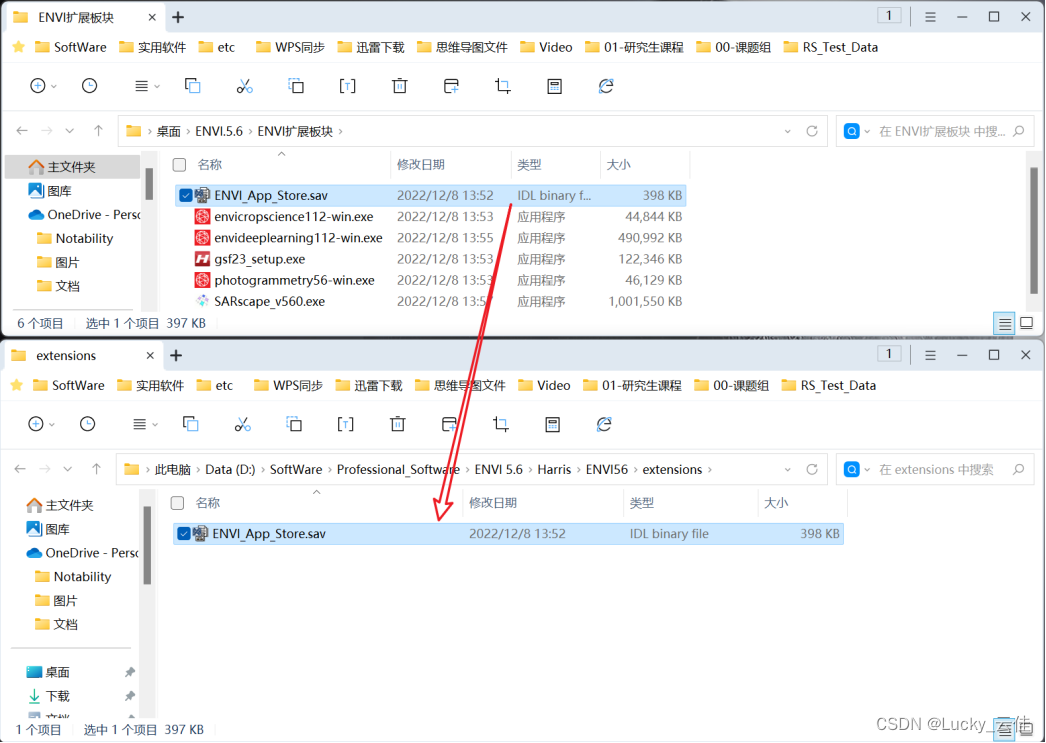Uncheck ENVI_App_Store.sav checkbox in top window
Viewport: 1046px width, 743px height.
(x=185, y=195)
